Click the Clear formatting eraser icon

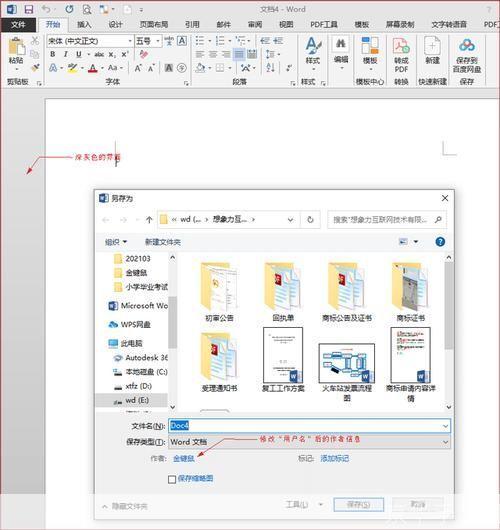click(x=144, y=54)
